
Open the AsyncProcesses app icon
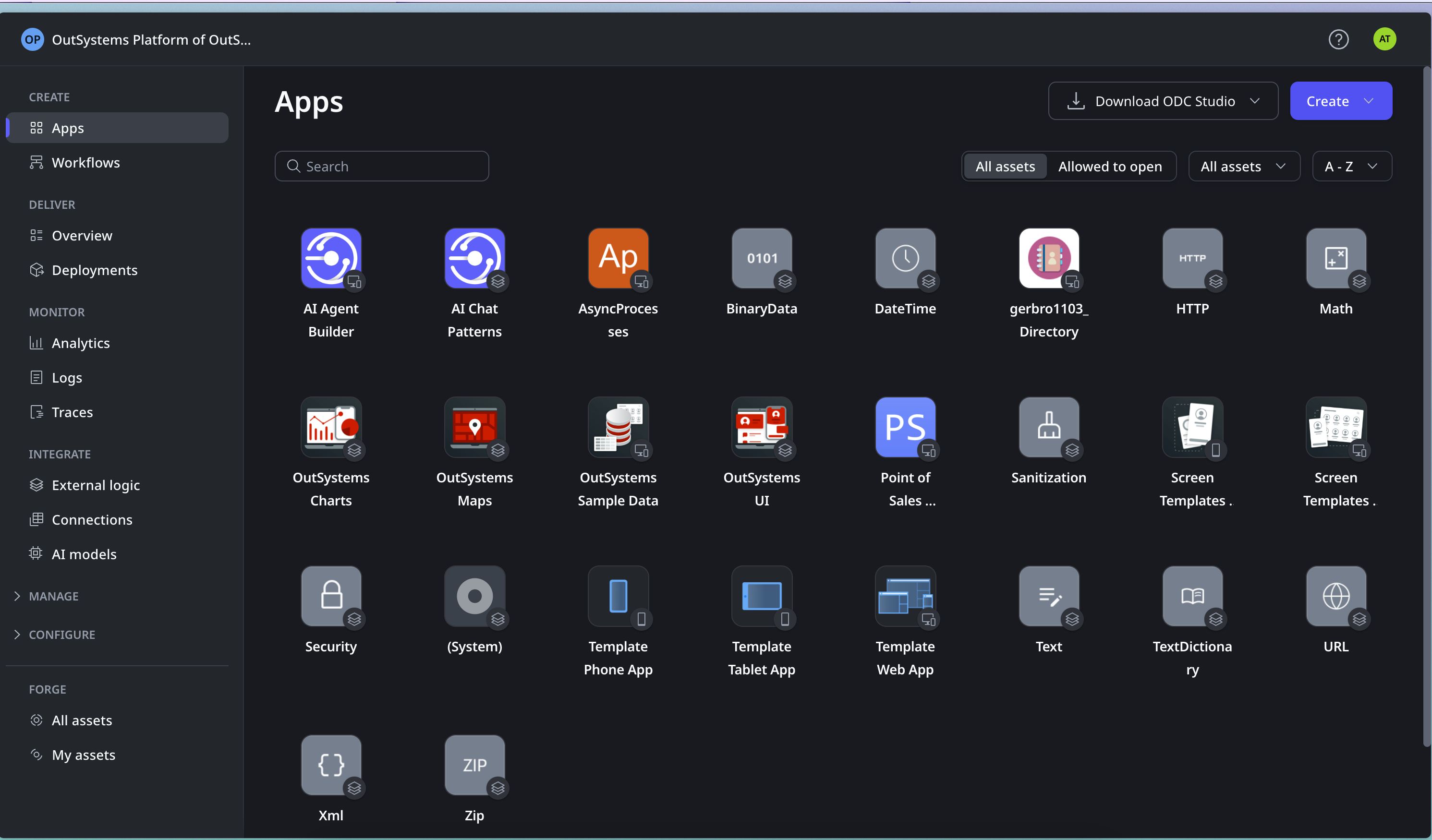pos(618,258)
